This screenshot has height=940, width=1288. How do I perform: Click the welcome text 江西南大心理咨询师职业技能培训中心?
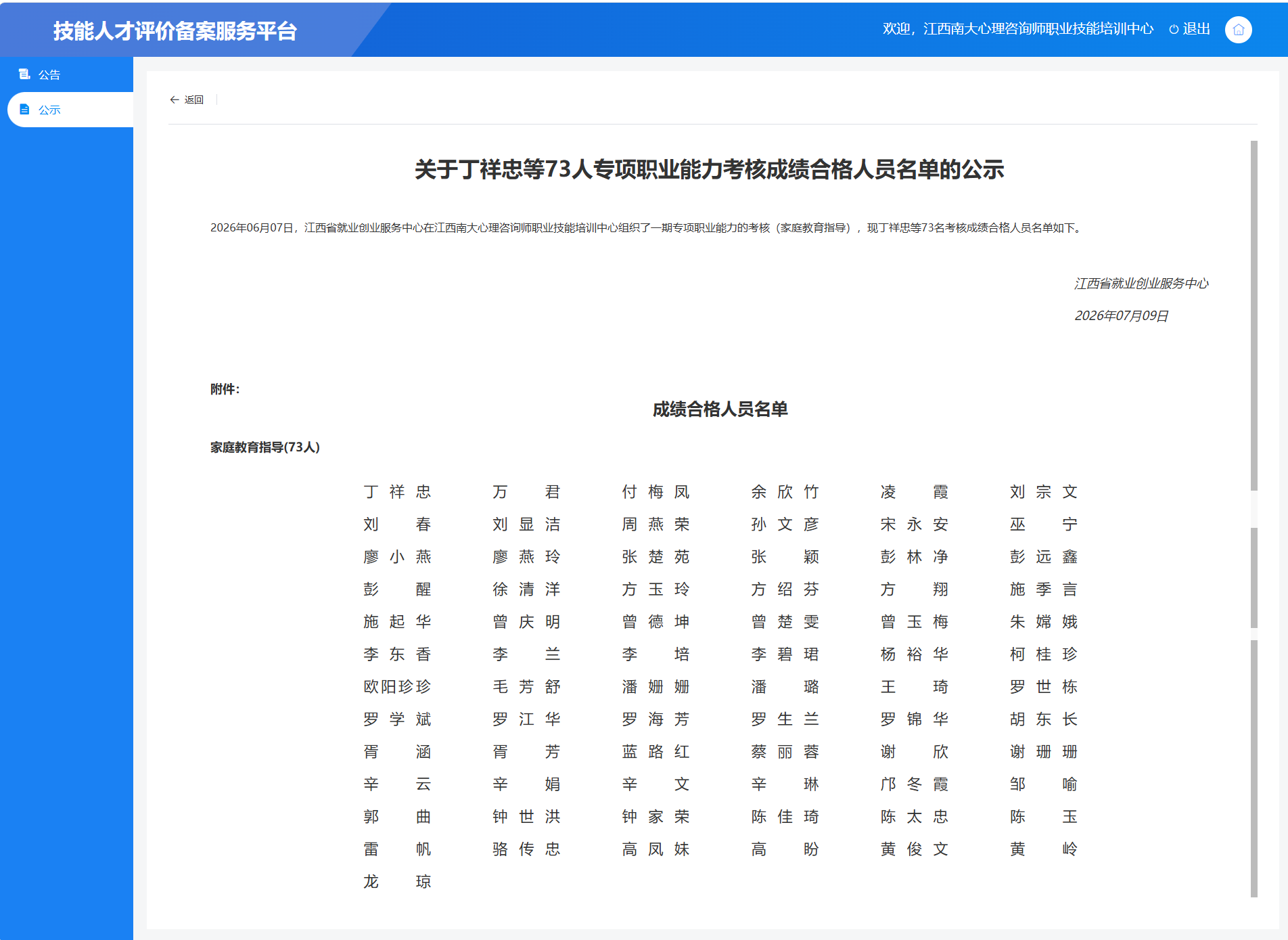click(x=1038, y=29)
